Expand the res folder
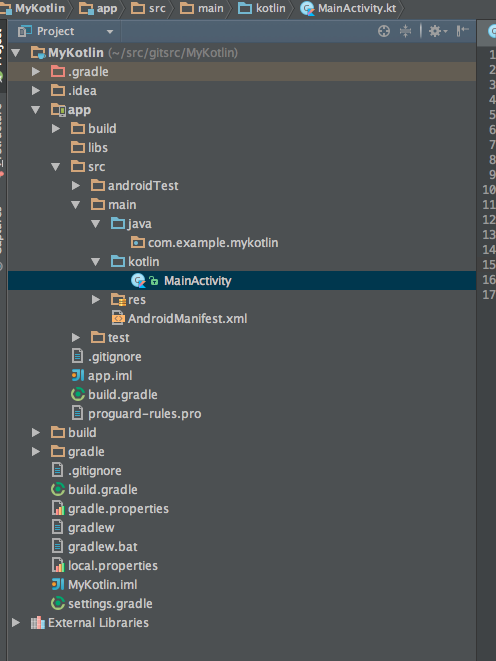This screenshot has height=661, width=496. click(96, 300)
